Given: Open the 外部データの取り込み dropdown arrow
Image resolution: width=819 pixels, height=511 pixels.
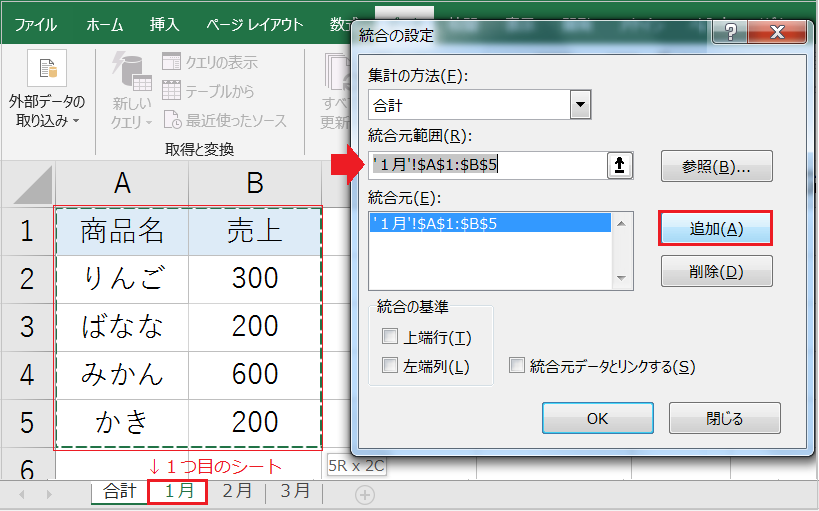Looking at the screenshot, I should (x=76, y=121).
